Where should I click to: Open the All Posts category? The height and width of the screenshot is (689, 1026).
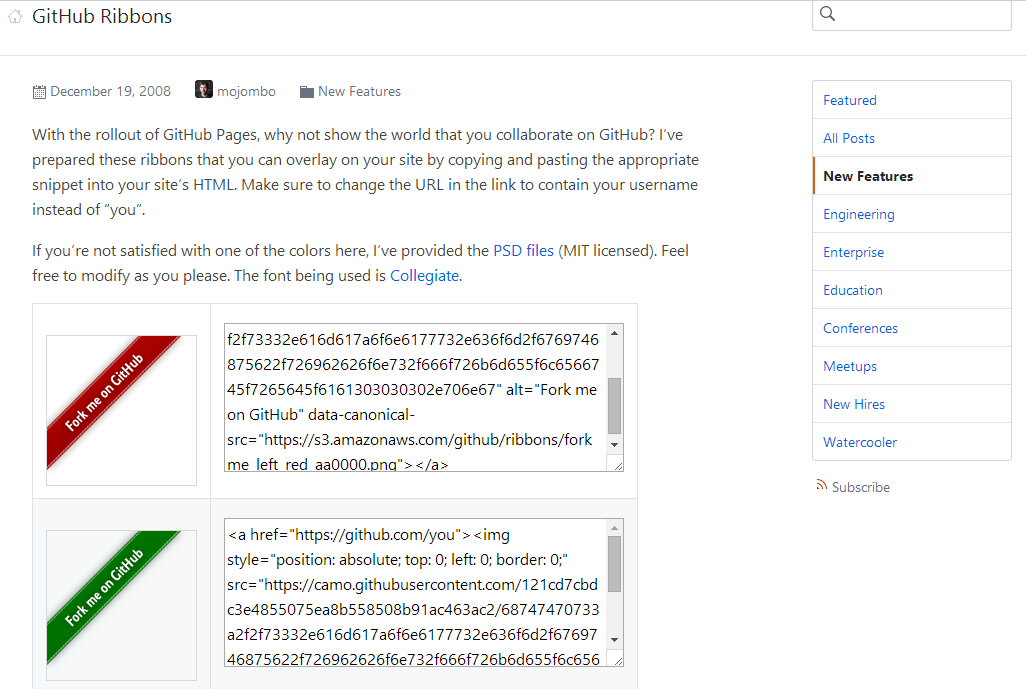pos(911,138)
